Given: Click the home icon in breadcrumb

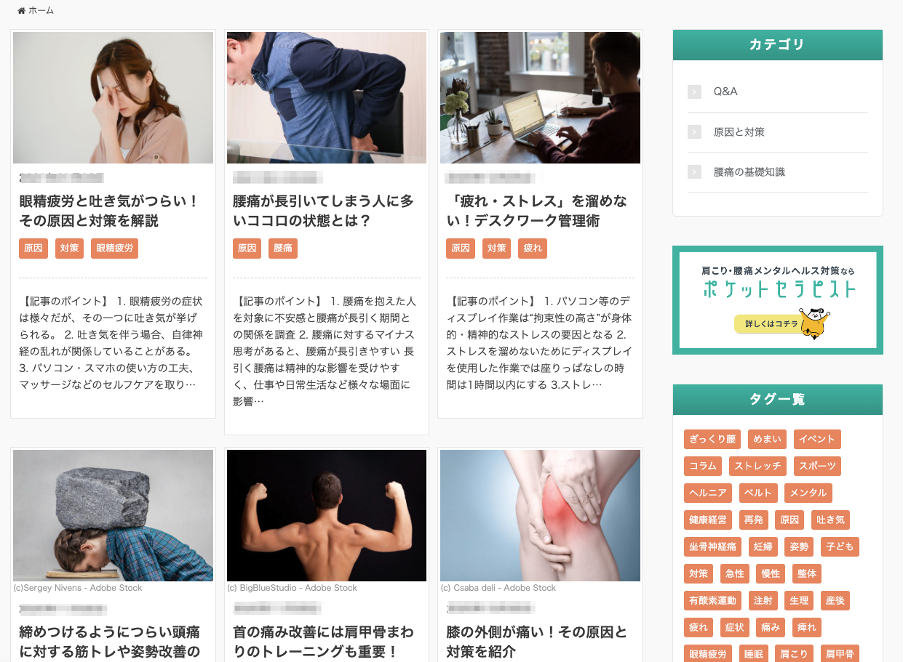Looking at the screenshot, I should [21, 10].
